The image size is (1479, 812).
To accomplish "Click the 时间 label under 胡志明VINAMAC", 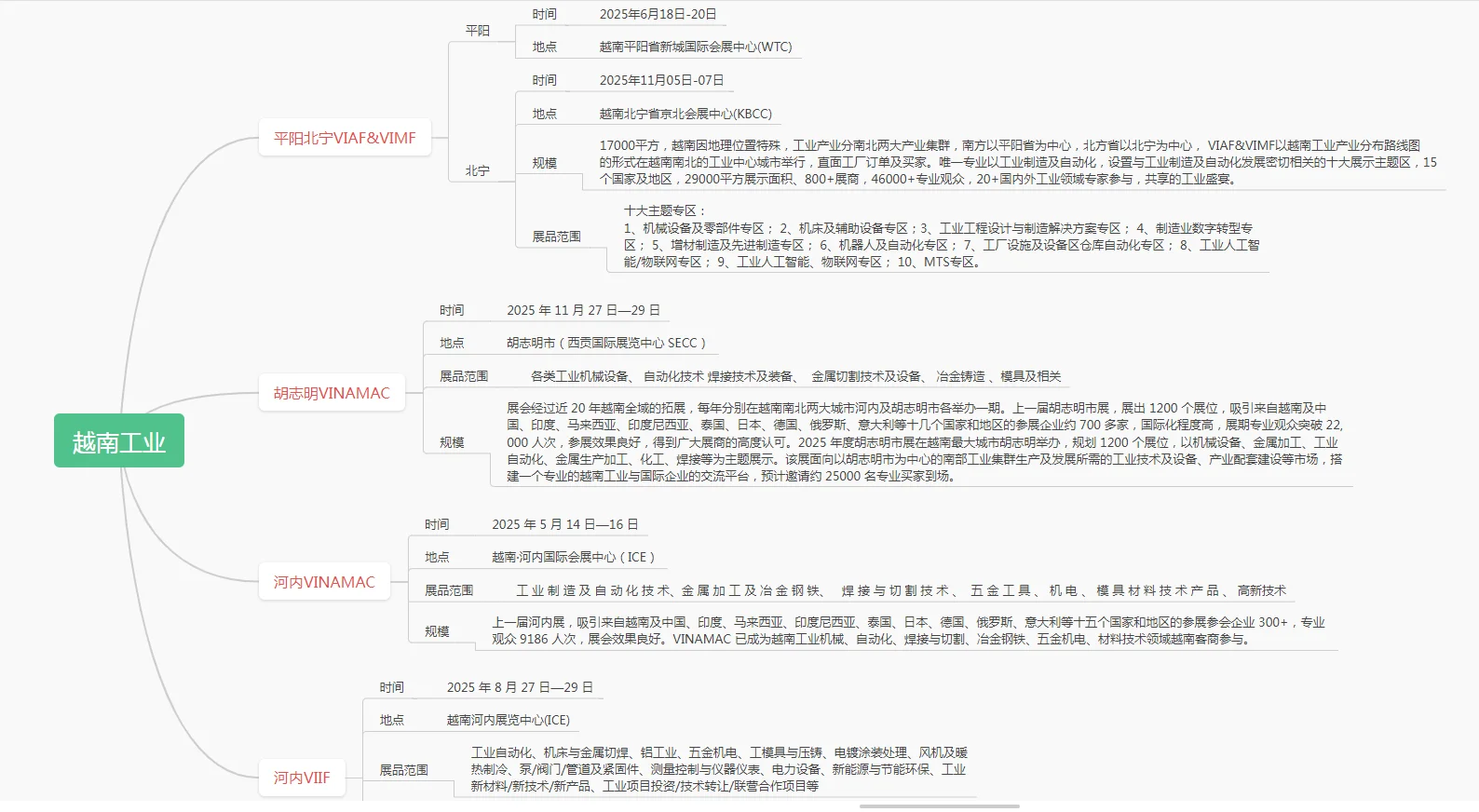I will coord(452,310).
